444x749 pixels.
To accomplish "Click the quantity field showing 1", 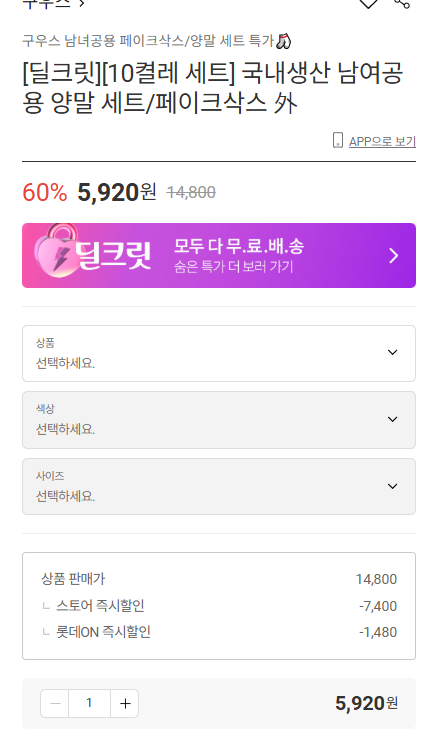I will pyautogui.click(x=89, y=703).
